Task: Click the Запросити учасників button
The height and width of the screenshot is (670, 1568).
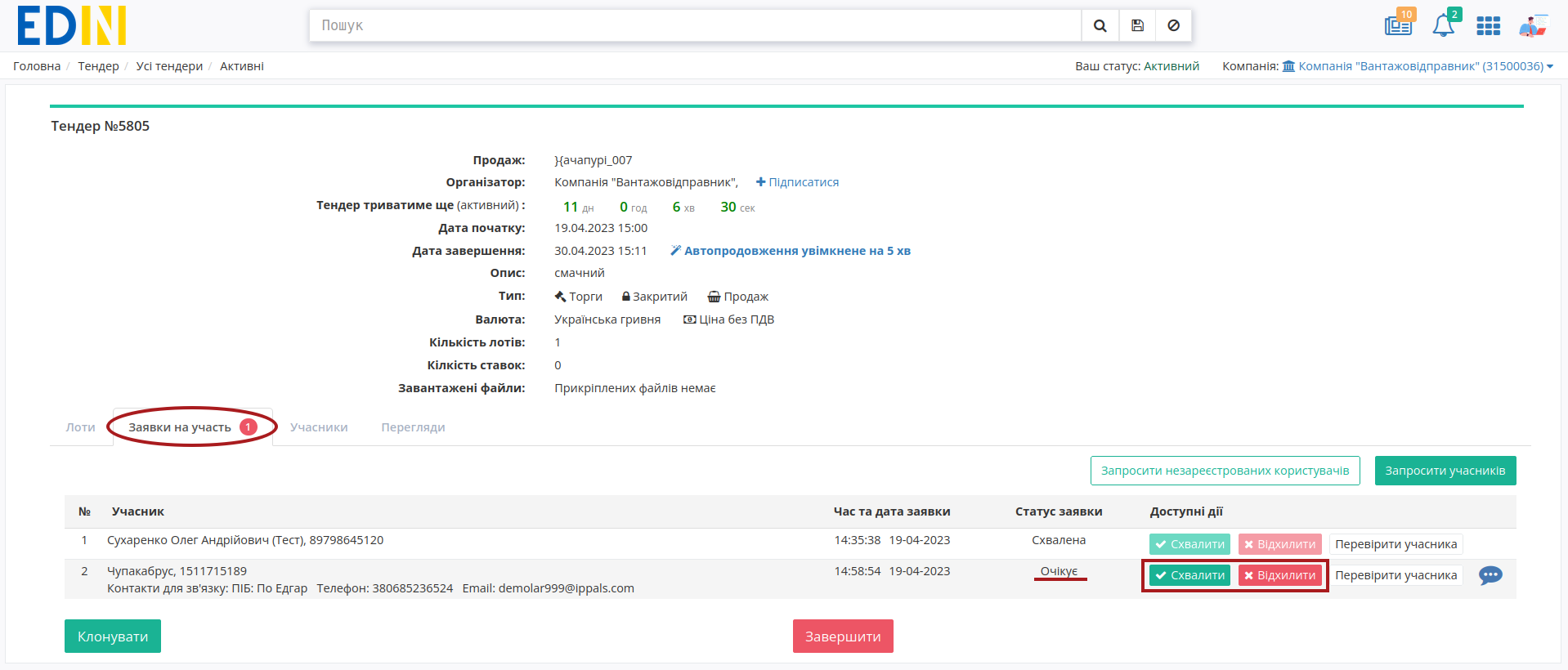Action: click(1445, 471)
